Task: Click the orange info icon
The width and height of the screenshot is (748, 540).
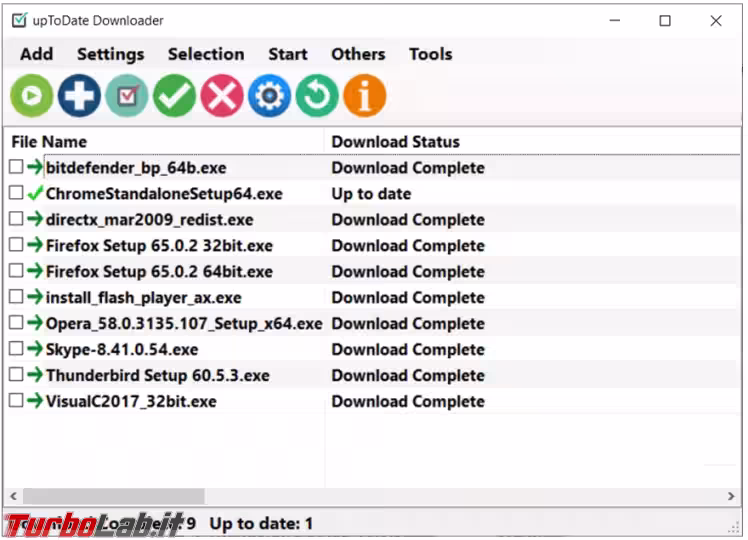Action: click(364, 96)
